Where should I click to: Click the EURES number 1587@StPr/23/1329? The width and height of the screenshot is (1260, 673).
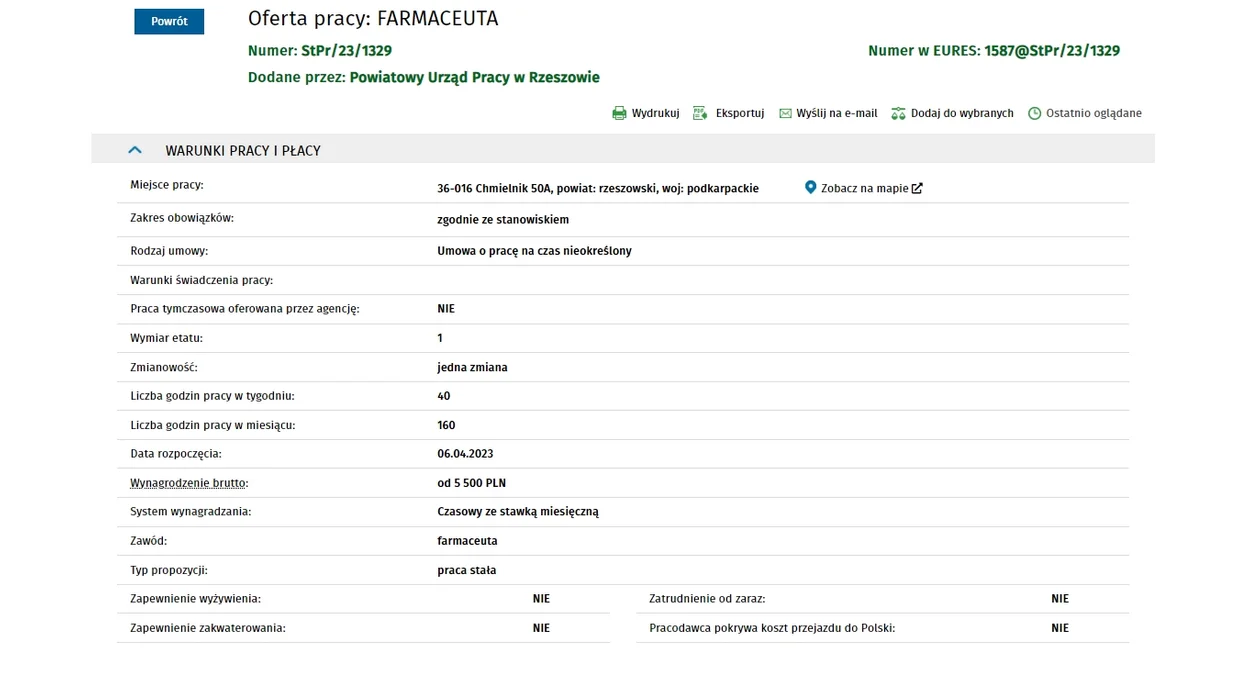(1052, 51)
